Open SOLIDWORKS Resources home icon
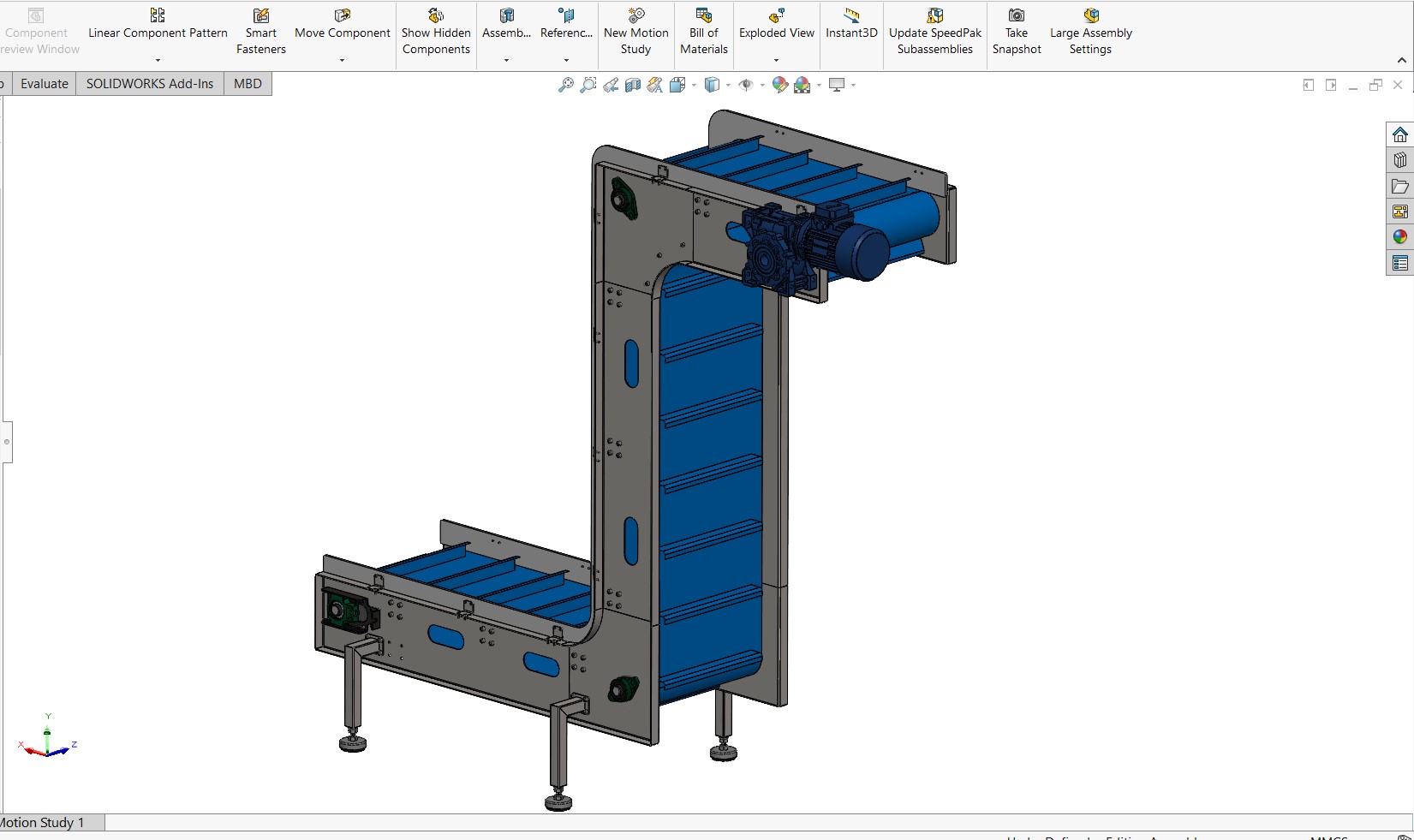 [x=1399, y=135]
